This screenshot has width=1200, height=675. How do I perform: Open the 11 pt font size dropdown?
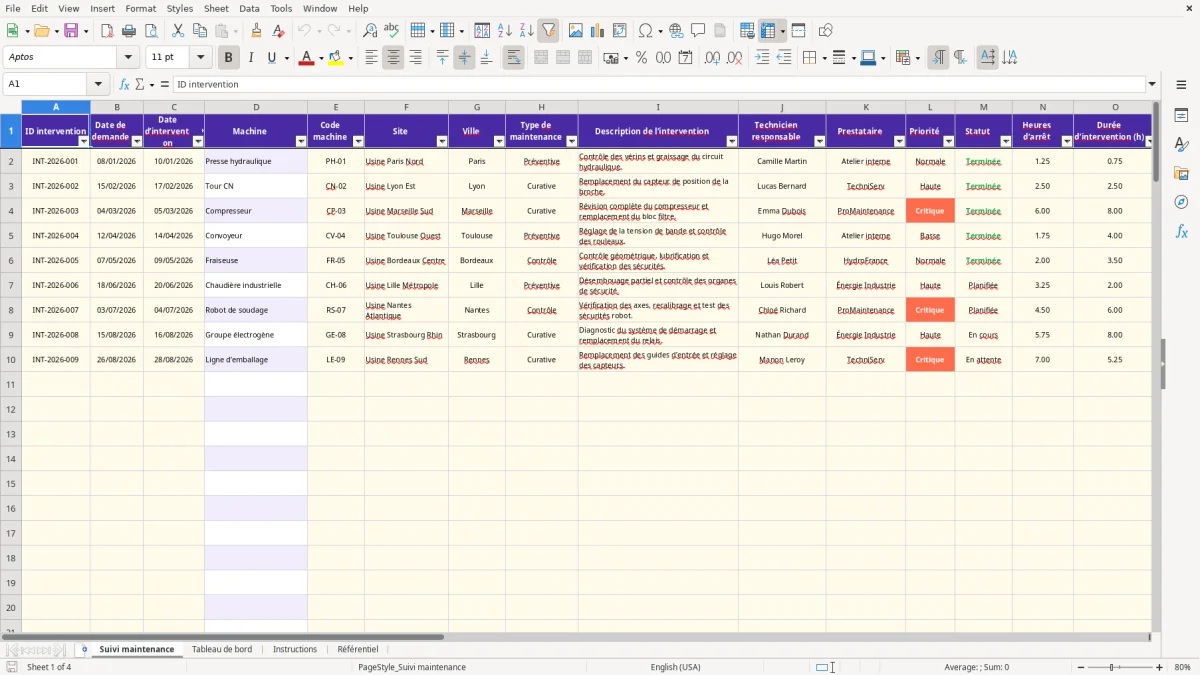pyautogui.click(x=201, y=58)
